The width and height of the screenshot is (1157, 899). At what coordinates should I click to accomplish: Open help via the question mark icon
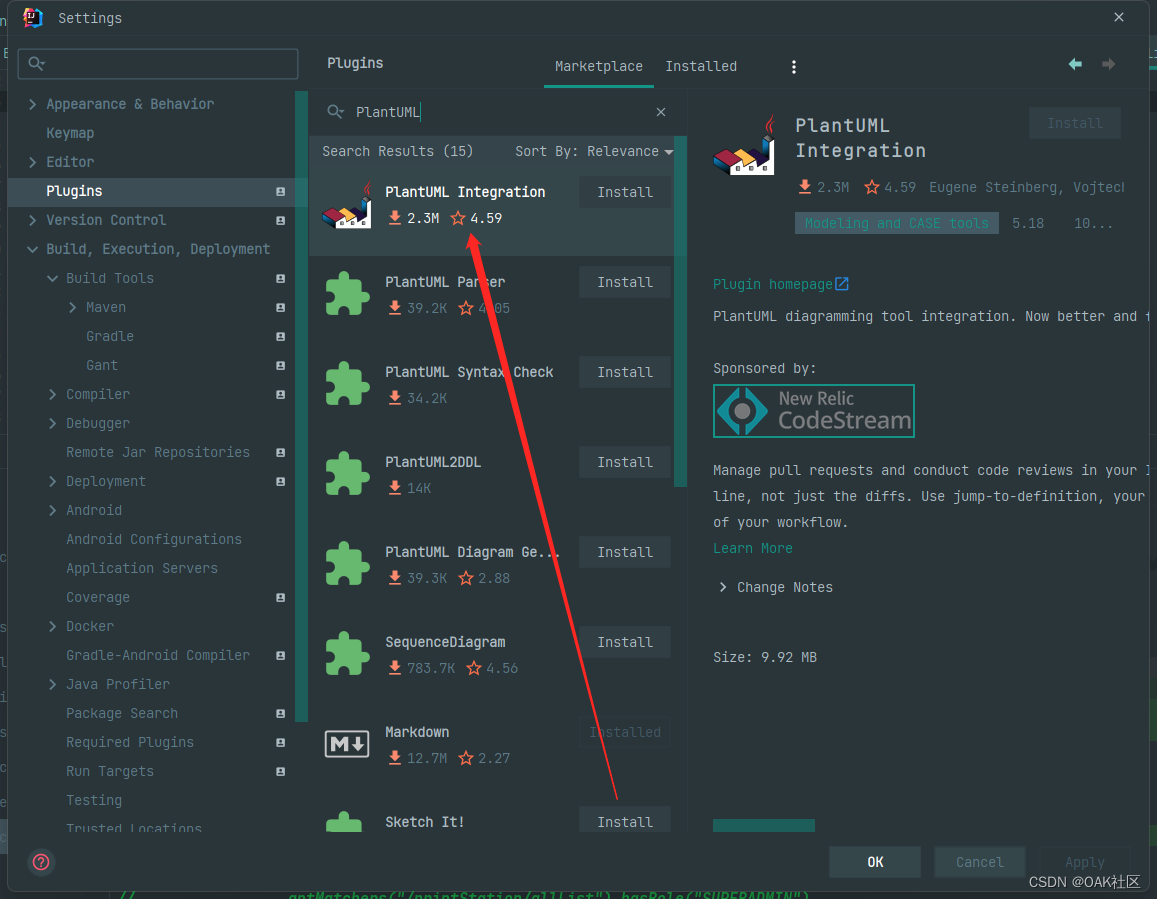(41, 862)
